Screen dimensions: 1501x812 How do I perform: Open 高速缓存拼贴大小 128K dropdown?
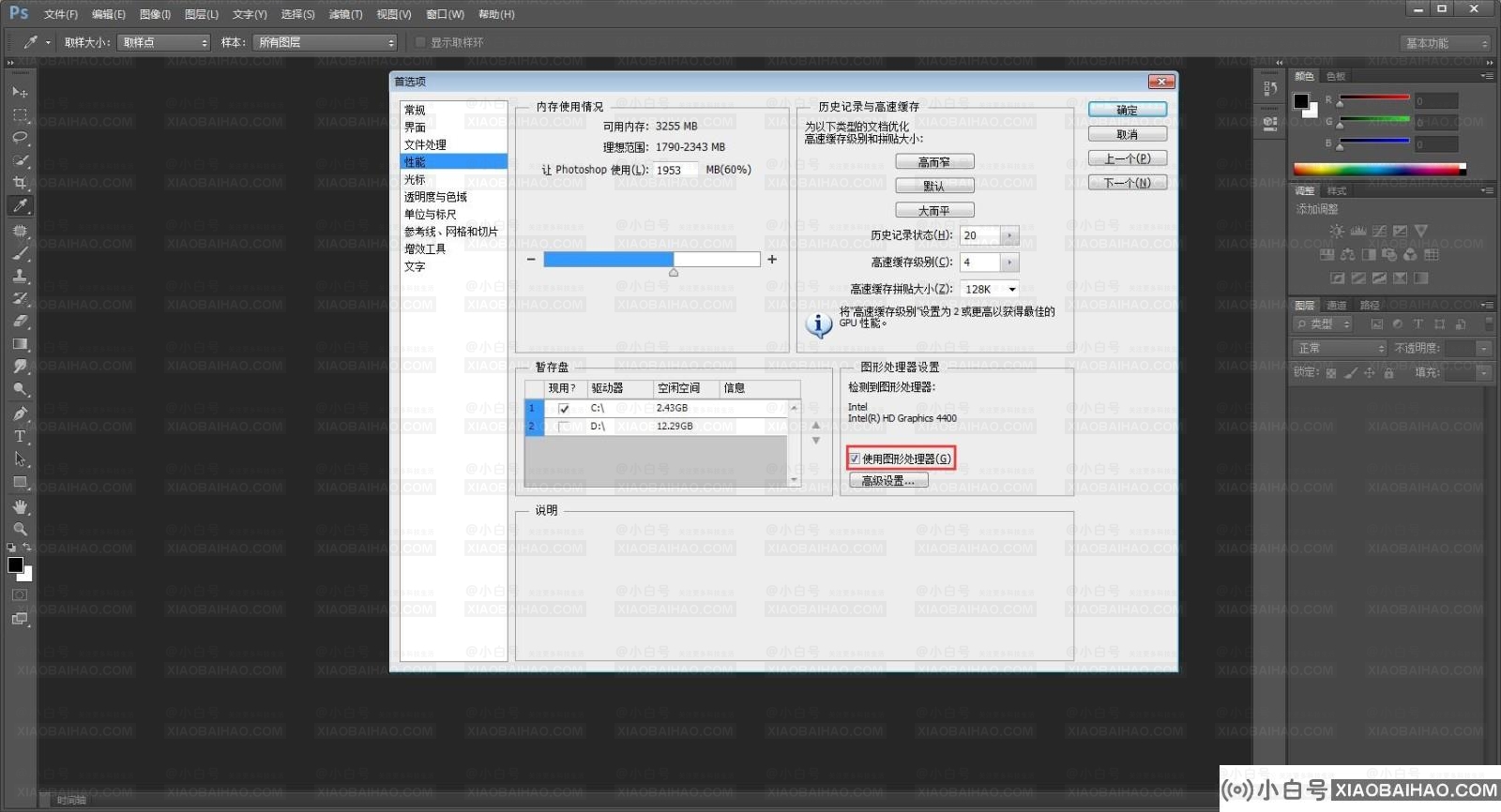[990, 290]
